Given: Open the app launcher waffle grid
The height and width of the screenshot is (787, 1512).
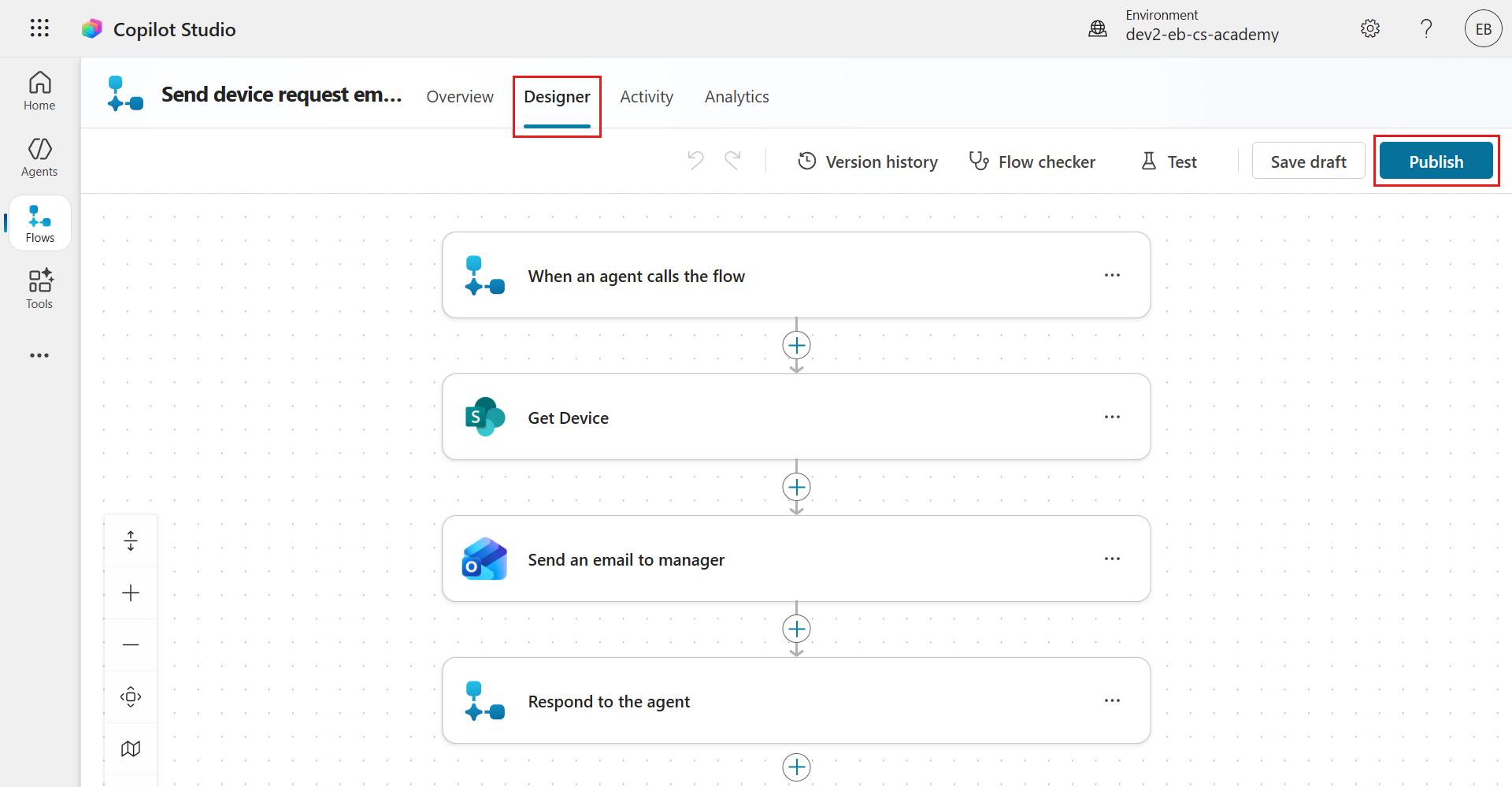Looking at the screenshot, I should pos(39,28).
